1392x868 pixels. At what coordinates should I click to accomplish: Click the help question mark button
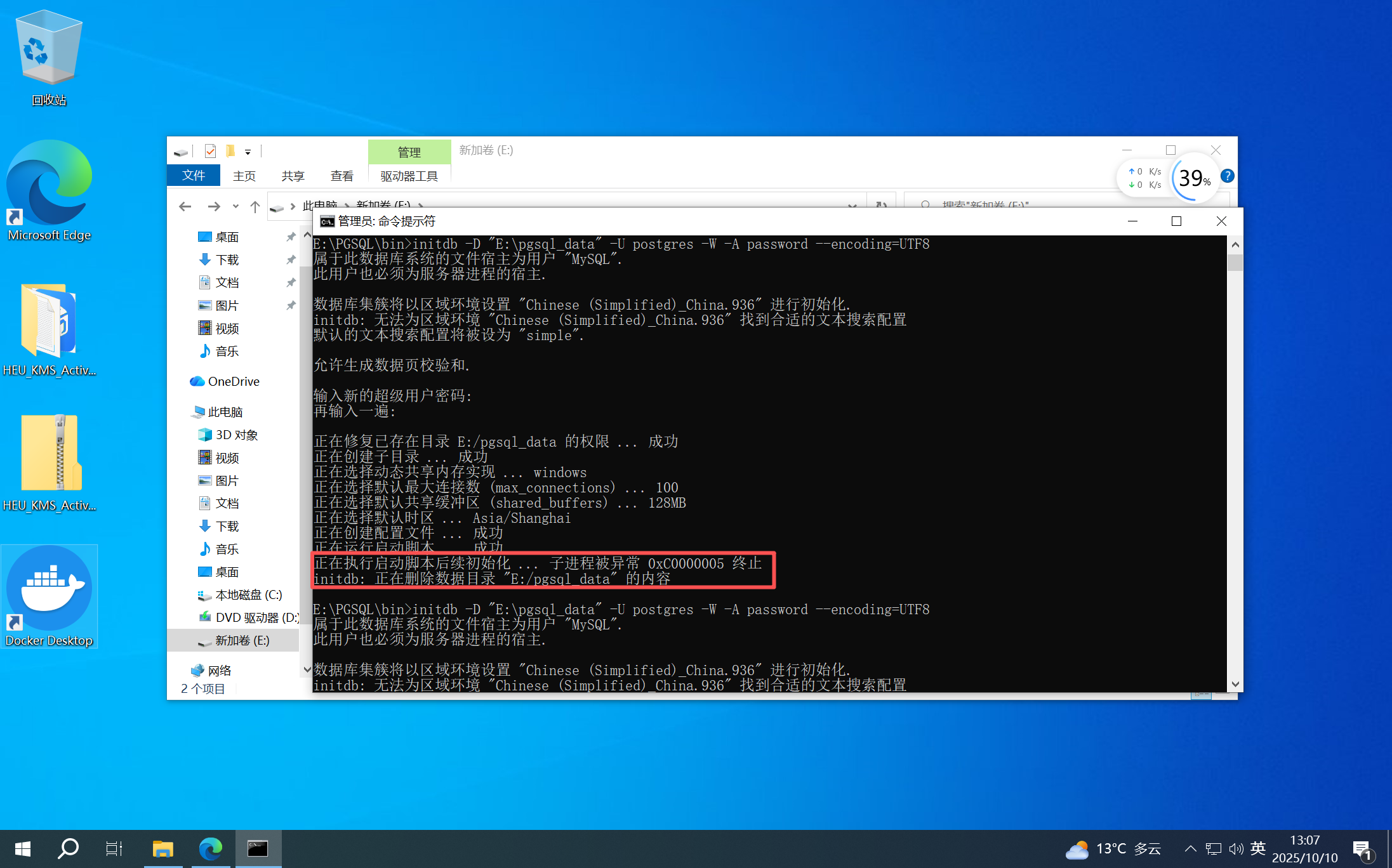(x=1227, y=176)
